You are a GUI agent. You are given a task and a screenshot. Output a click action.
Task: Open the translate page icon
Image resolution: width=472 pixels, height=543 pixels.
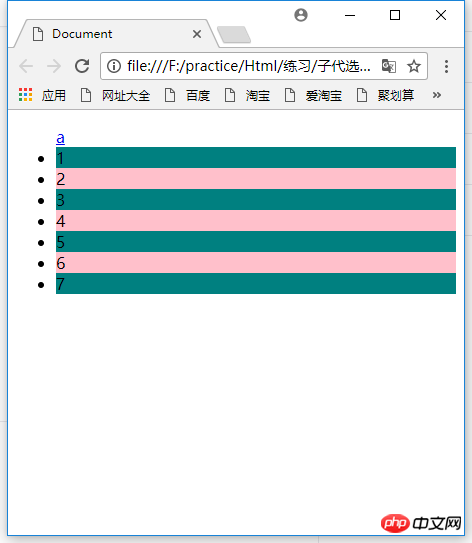pos(389,66)
